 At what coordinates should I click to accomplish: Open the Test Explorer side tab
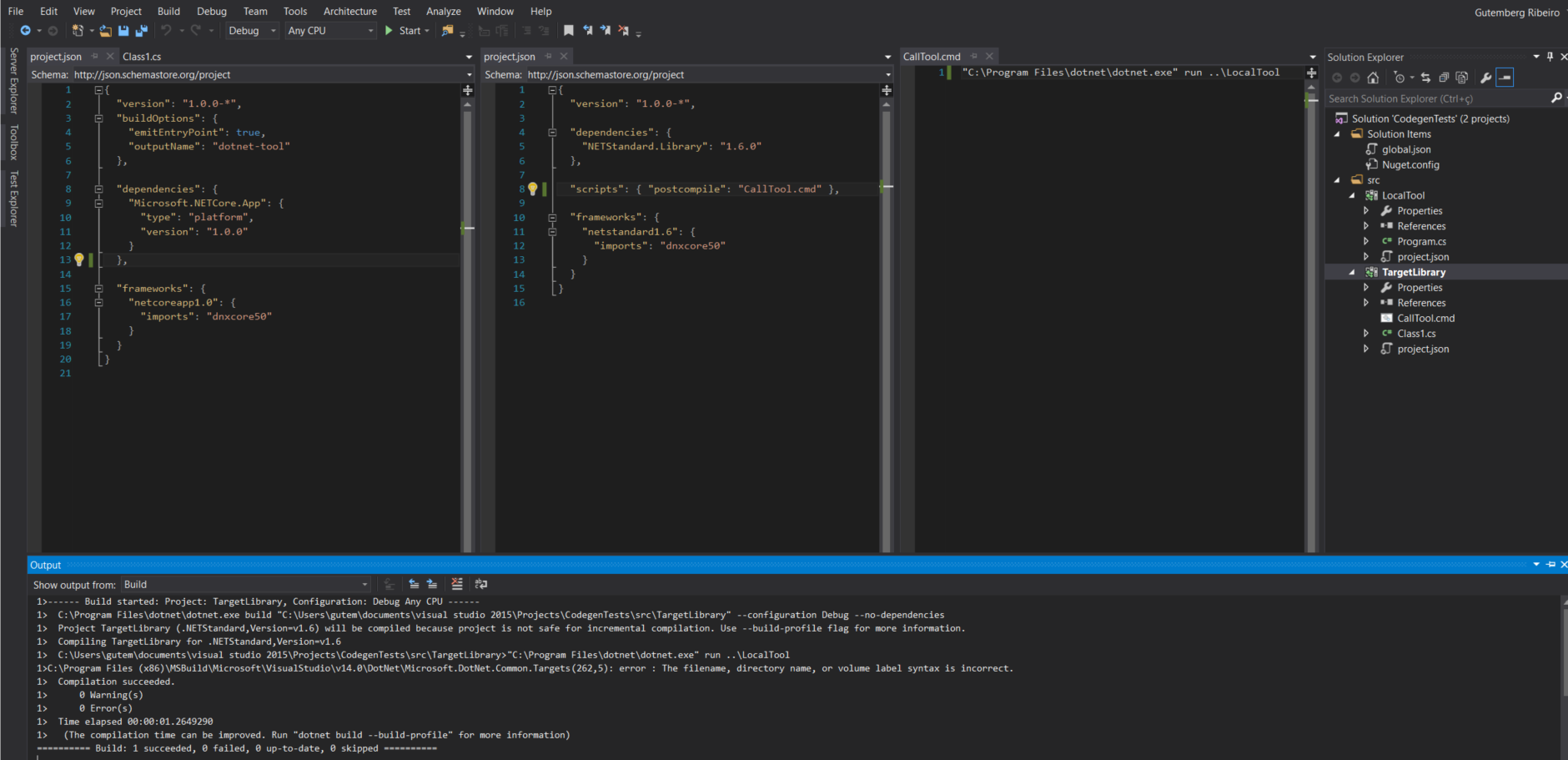[13, 199]
